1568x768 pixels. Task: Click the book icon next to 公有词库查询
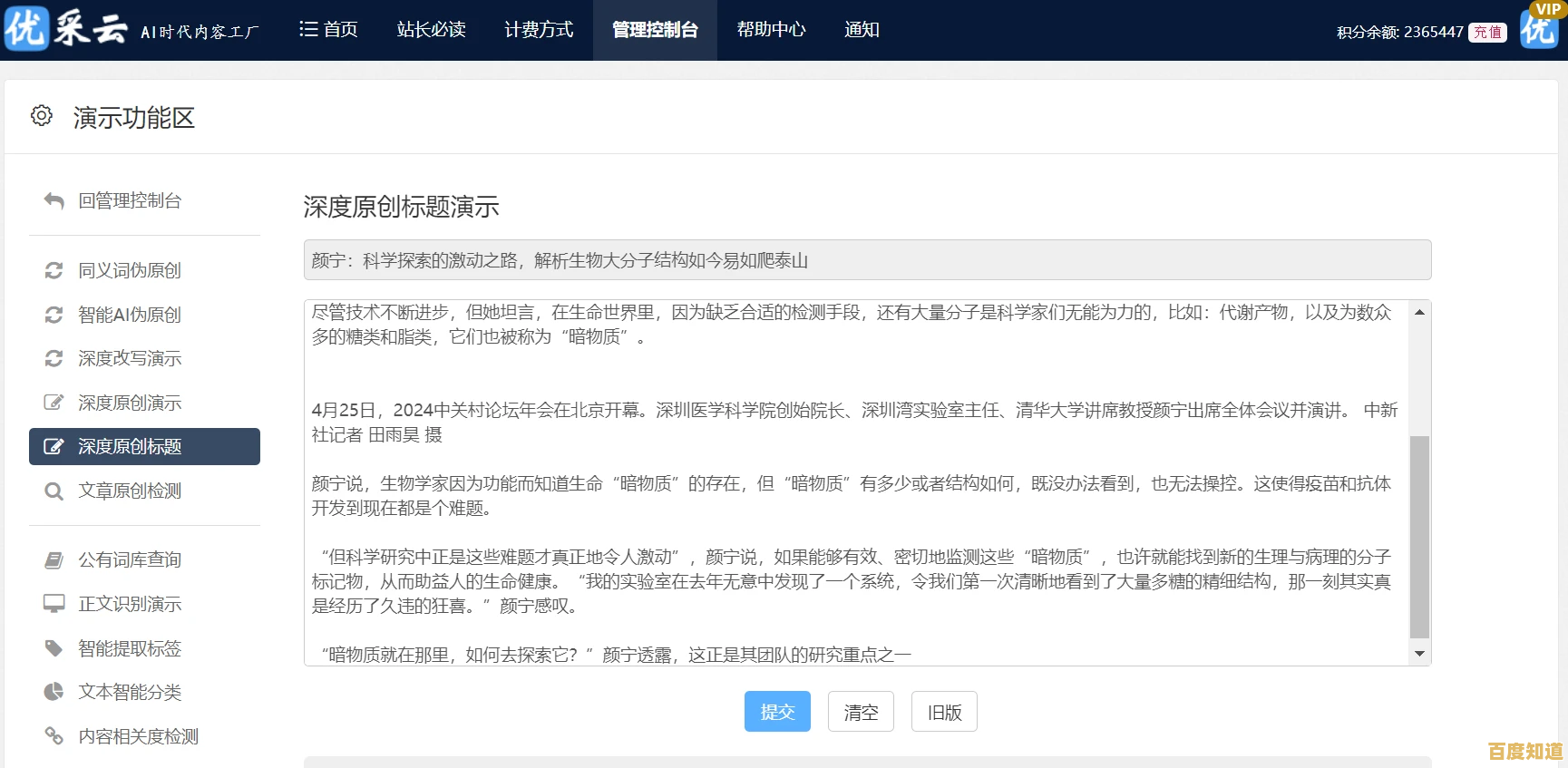tap(54, 560)
